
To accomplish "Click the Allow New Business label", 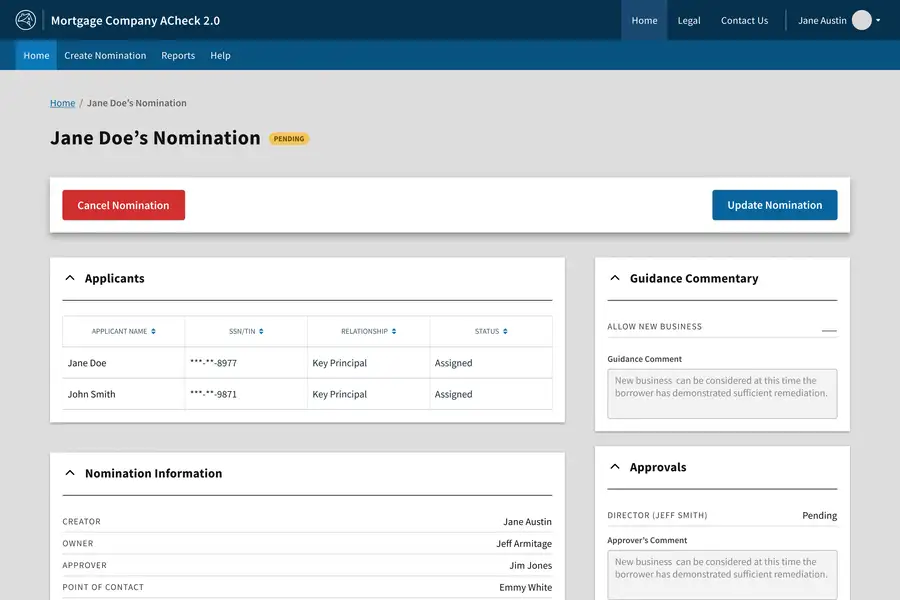I will point(654,326).
